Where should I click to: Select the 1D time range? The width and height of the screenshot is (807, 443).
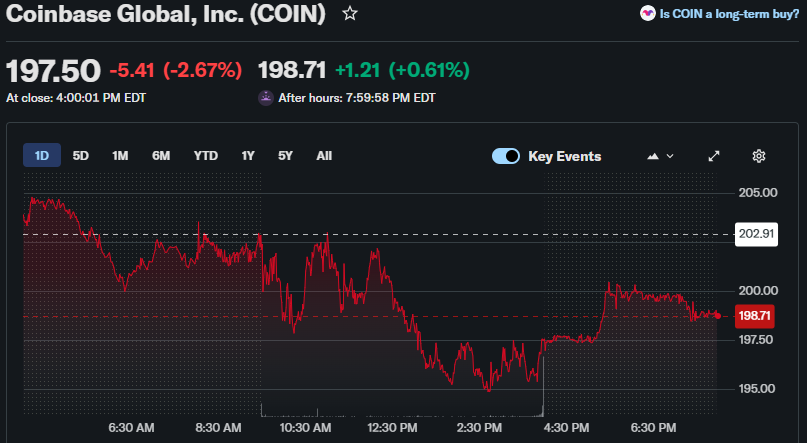coord(42,156)
